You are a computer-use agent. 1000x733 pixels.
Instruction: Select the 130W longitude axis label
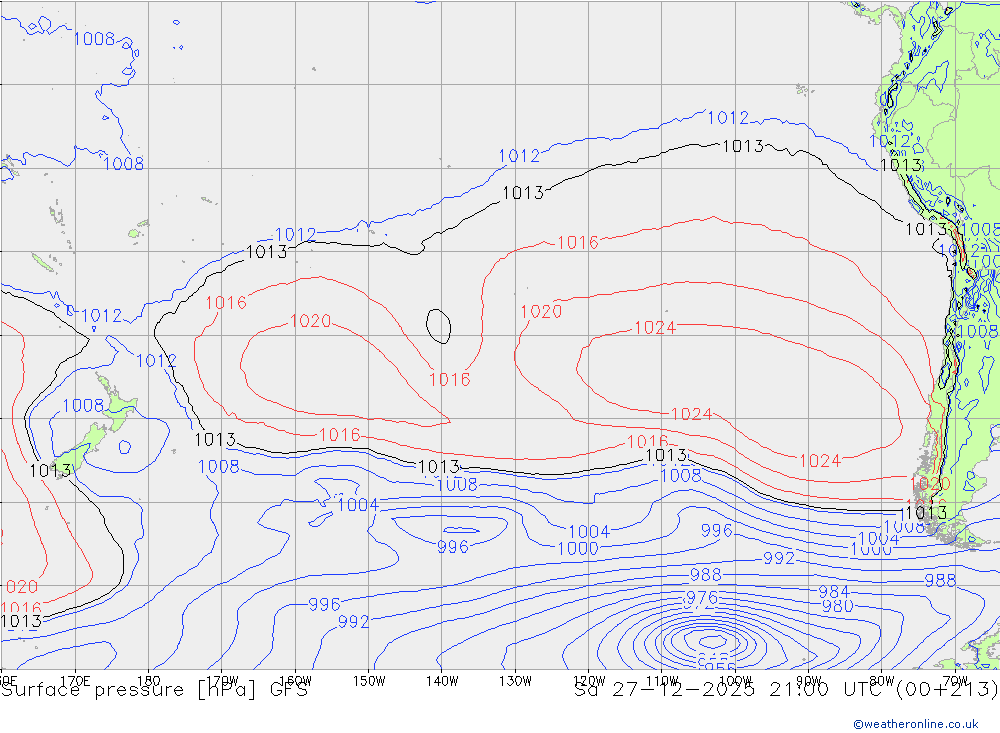click(515, 681)
